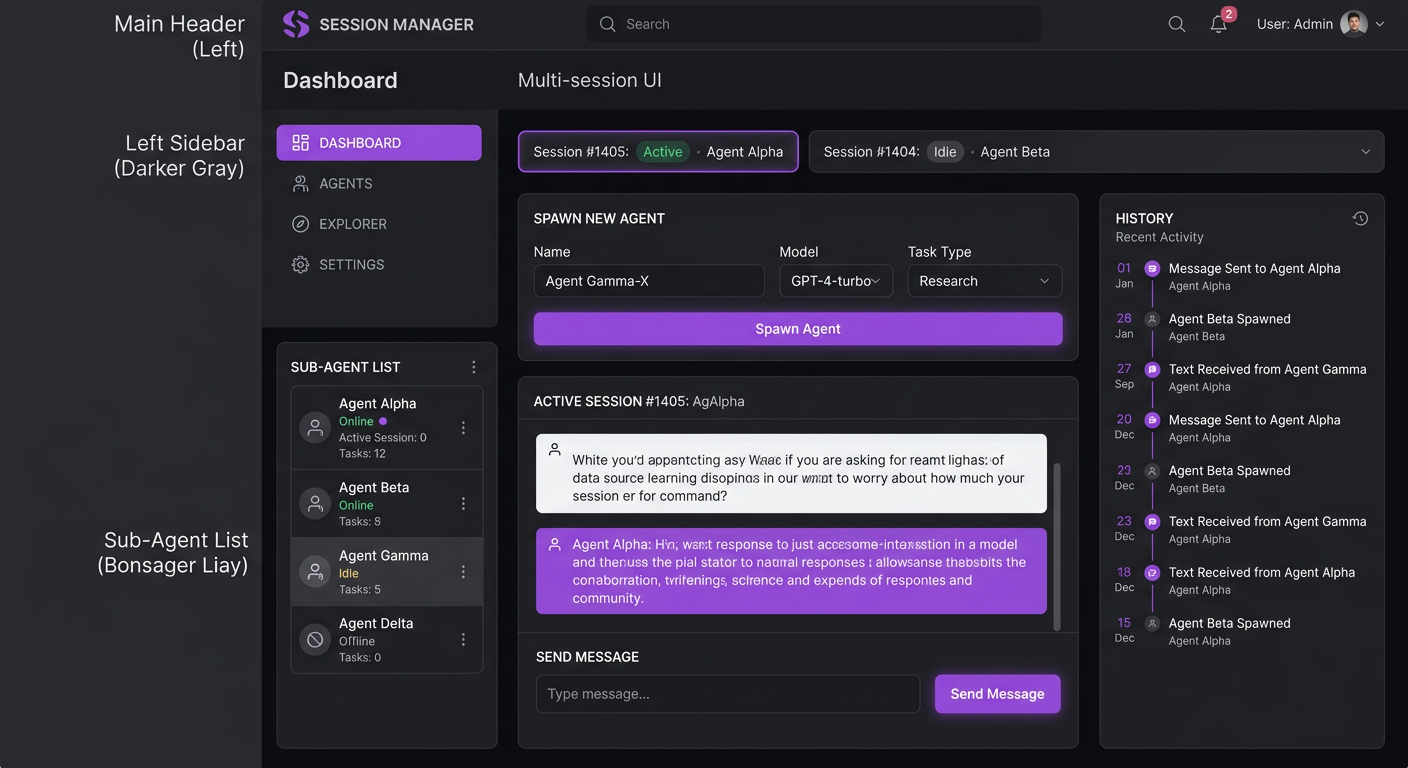This screenshot has width=1408, height=768.
Task: Click the Agent Gamma name in Sub-Agent List
Action: point(384,555)
